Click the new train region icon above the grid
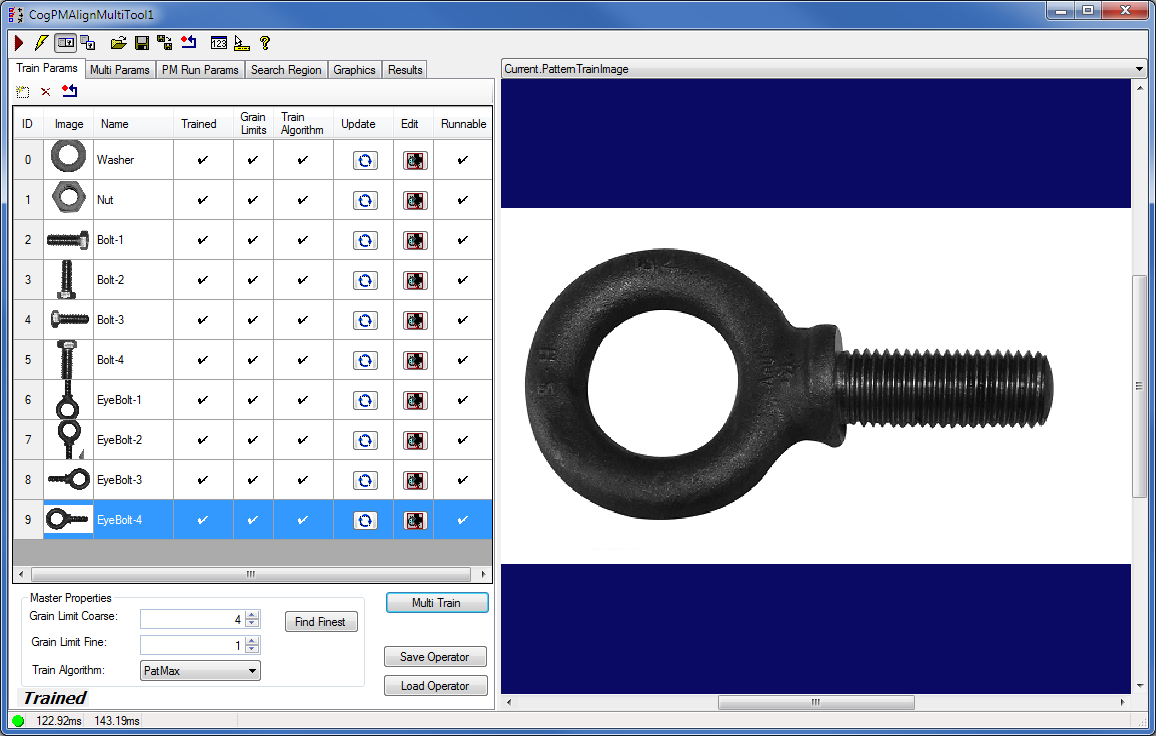The image size is (1156, 736). 22,91
